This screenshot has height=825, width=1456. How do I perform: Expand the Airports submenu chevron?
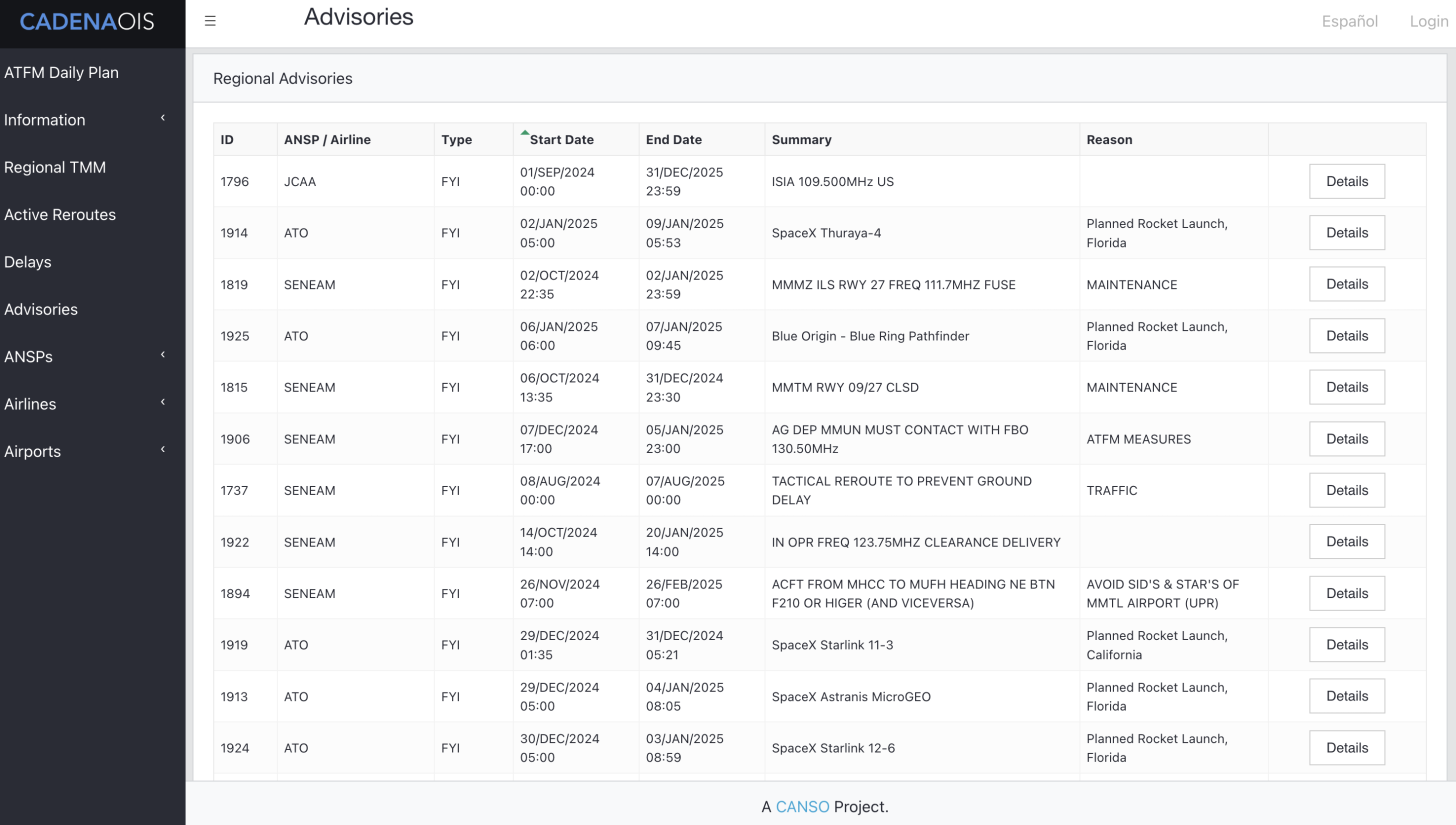pyautogui.click(x=162, y=452)
